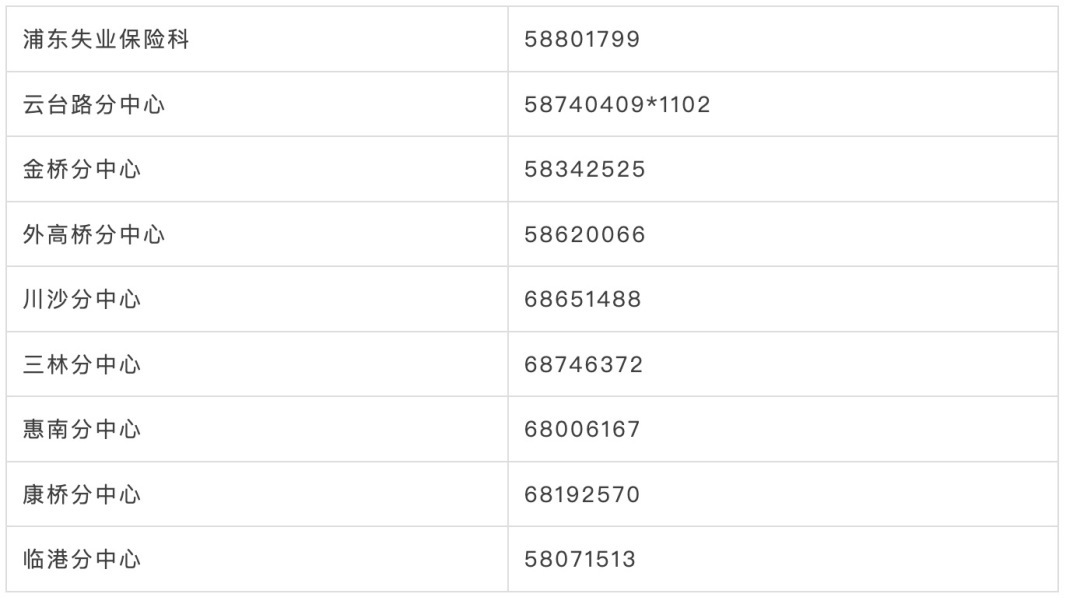The image size is (1066, 601).
Task: Click the 金桥分中心 cell
Action: click(257, 169)
